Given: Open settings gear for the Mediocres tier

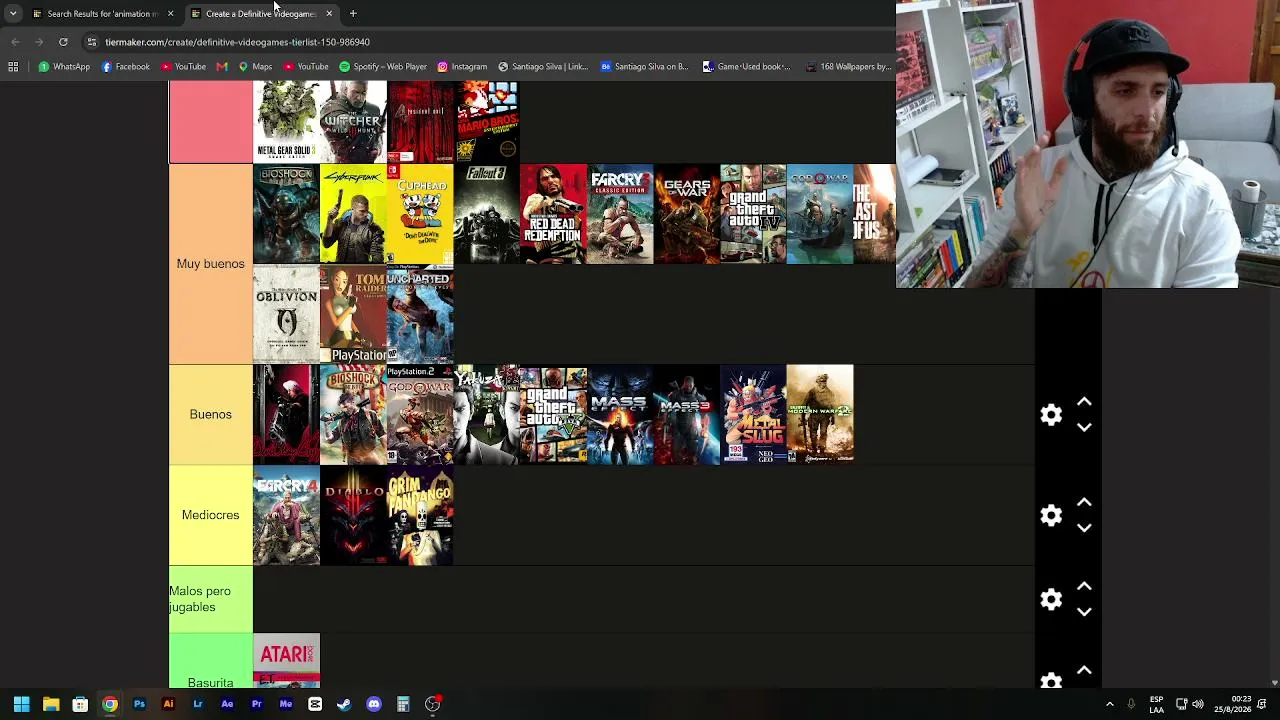Looking at the screenshot, I should [x=1051, y=515].
